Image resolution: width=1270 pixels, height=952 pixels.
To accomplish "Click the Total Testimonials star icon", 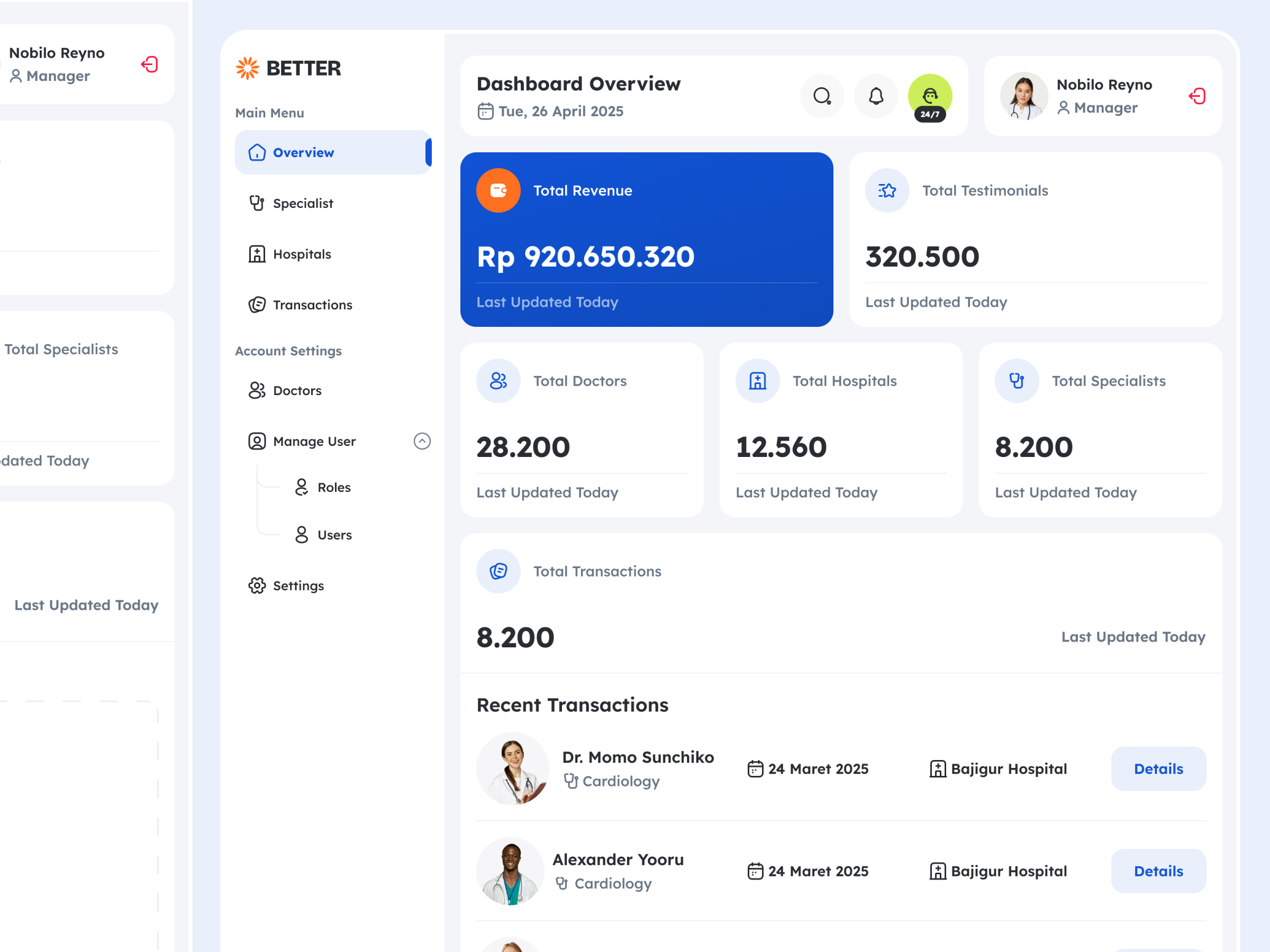I will (887, 190).
